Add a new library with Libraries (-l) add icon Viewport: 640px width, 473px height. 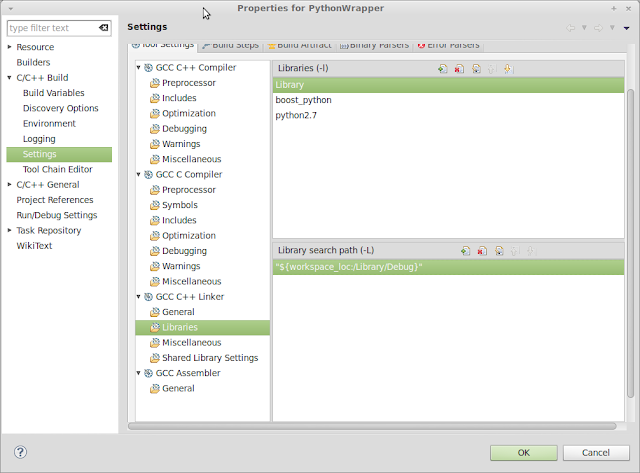(x=442, y=69)
